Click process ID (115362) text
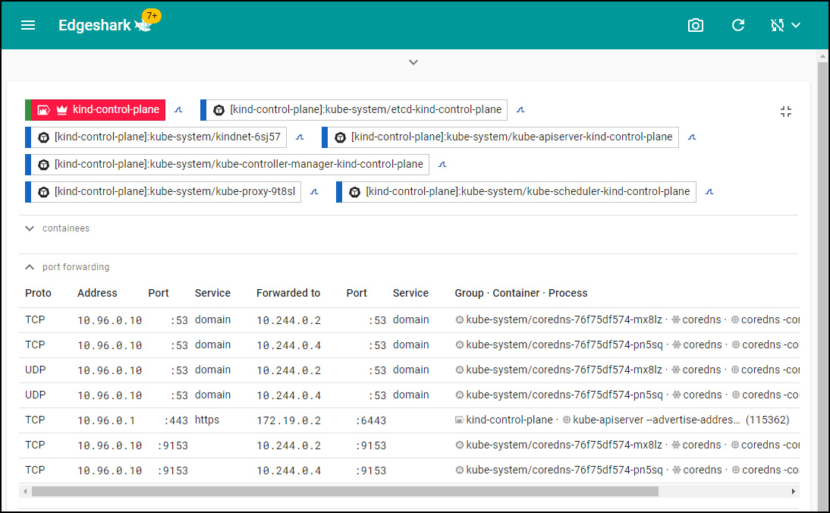Viewport: 830px width, 513px height. tap(767, 420)
